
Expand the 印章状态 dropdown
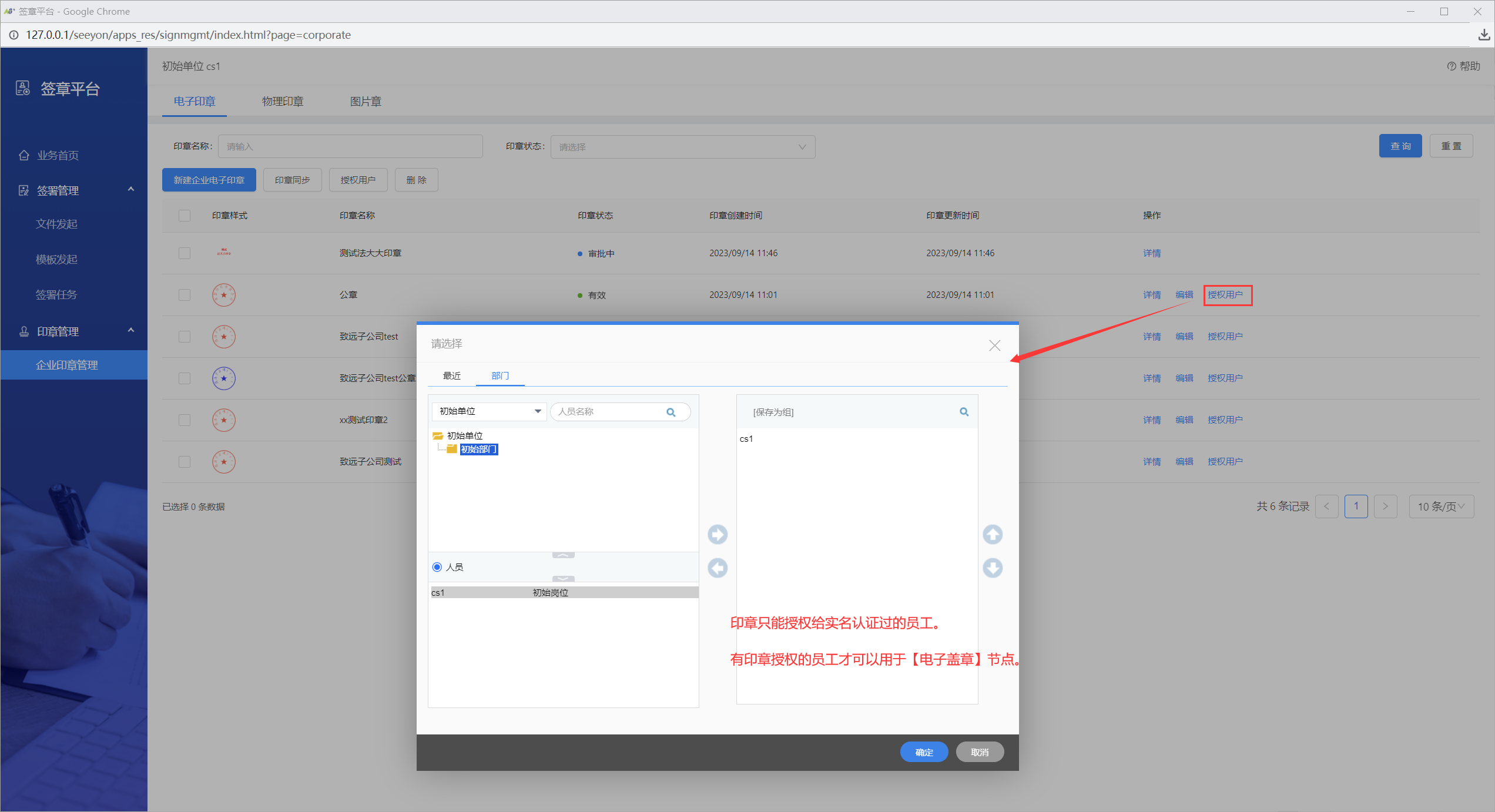pyautogui.click(x=682, y=147)
